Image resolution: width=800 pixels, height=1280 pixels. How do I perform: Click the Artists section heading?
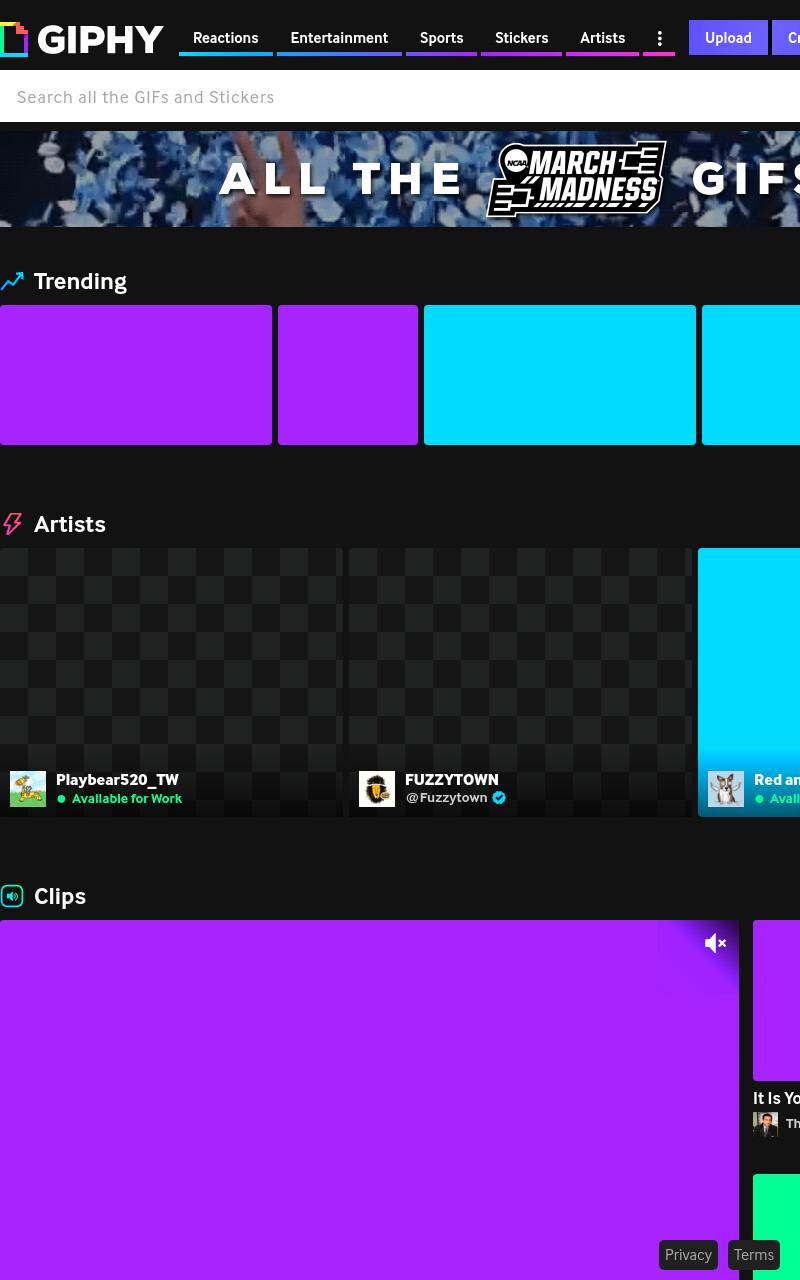coord(70,524)
